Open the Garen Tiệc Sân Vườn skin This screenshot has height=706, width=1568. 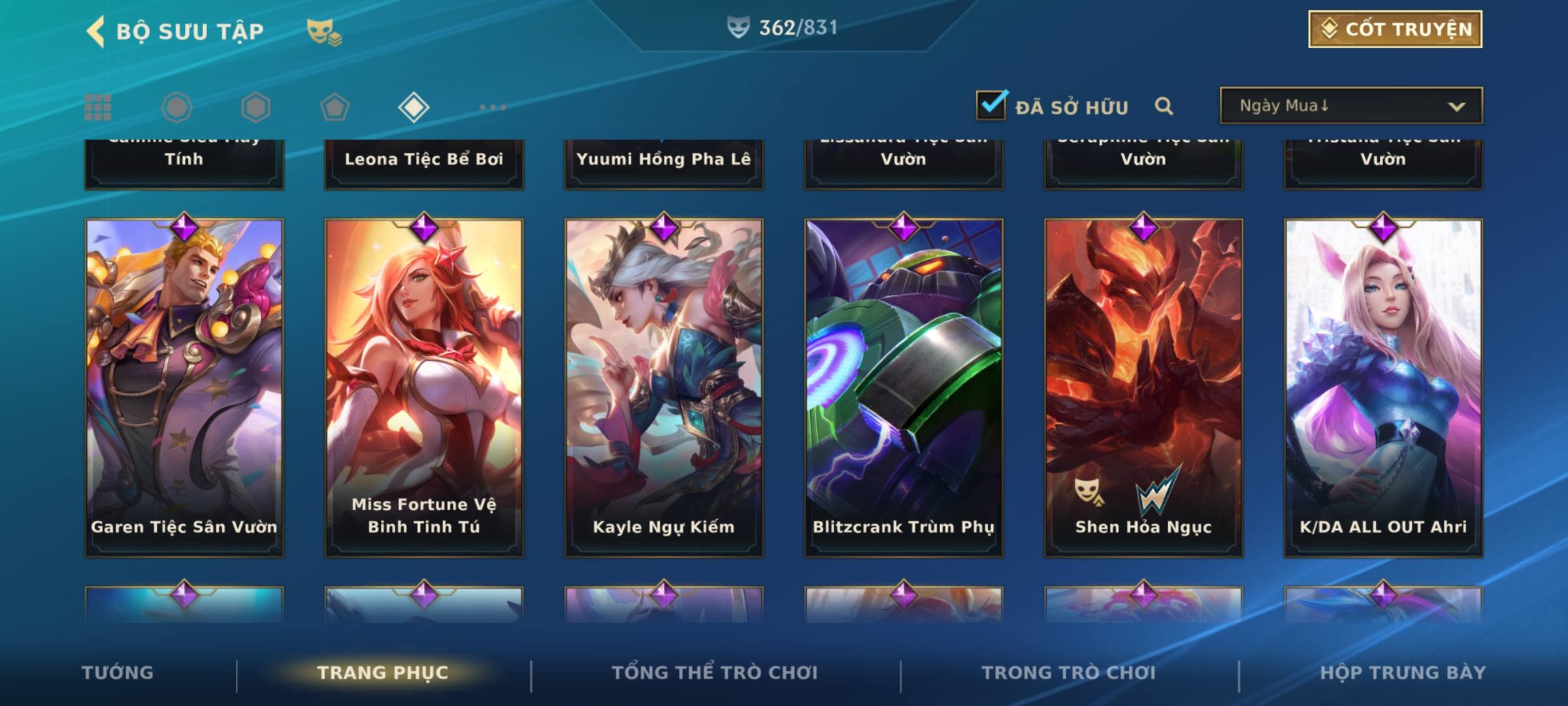(184, 388)
